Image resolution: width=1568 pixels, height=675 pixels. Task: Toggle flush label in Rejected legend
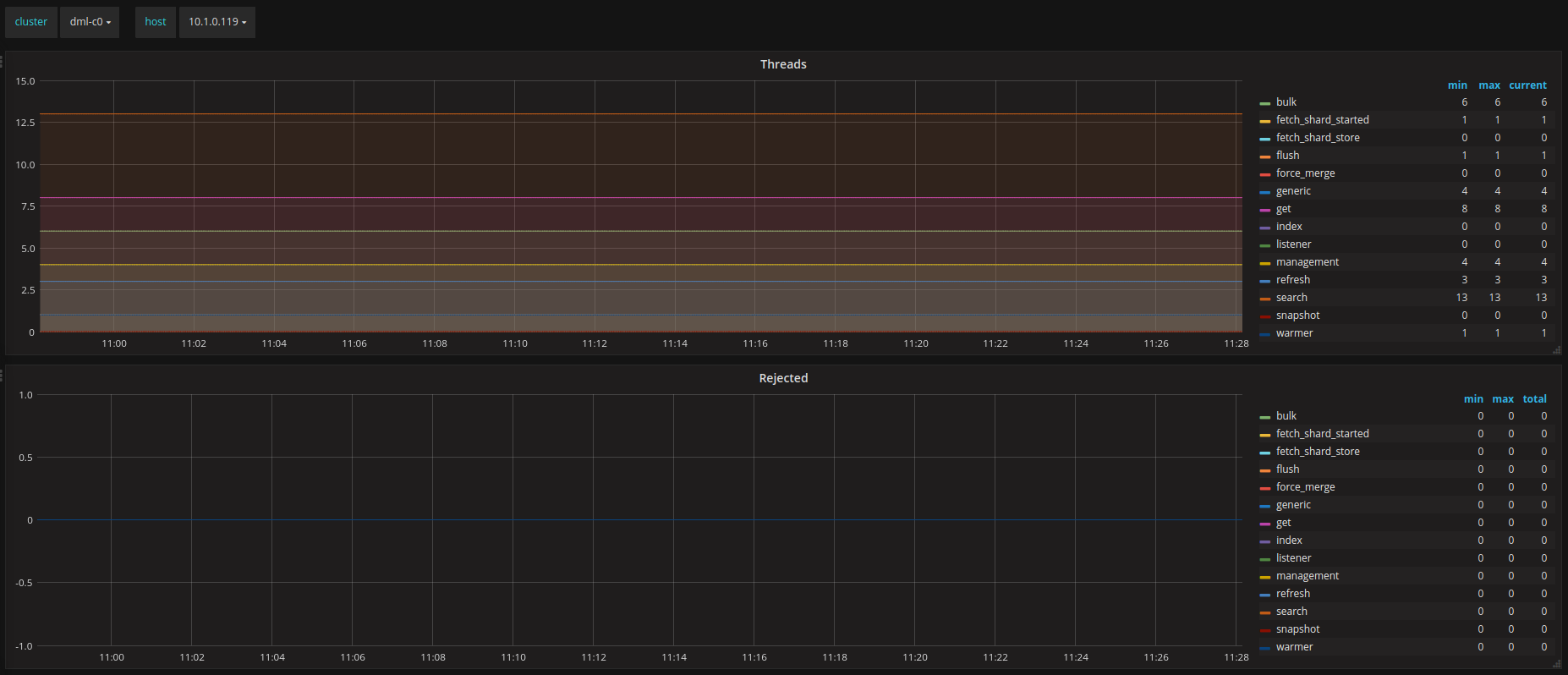[x=1288, y=469]
